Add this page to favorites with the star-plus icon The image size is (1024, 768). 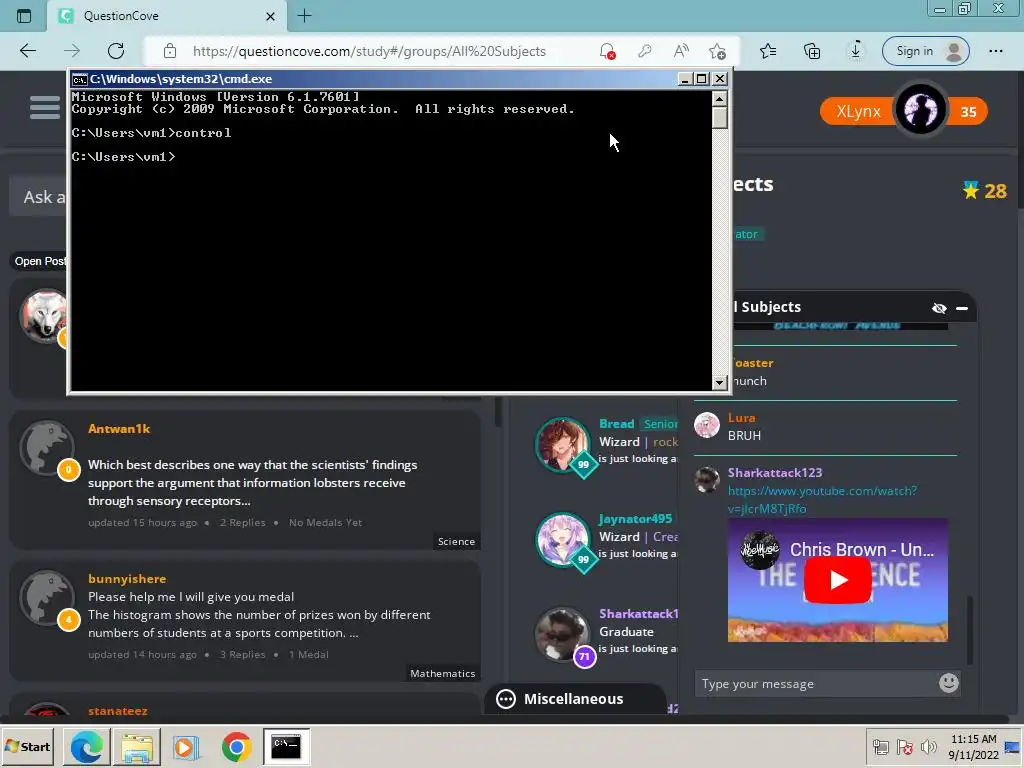click(717, 51)
